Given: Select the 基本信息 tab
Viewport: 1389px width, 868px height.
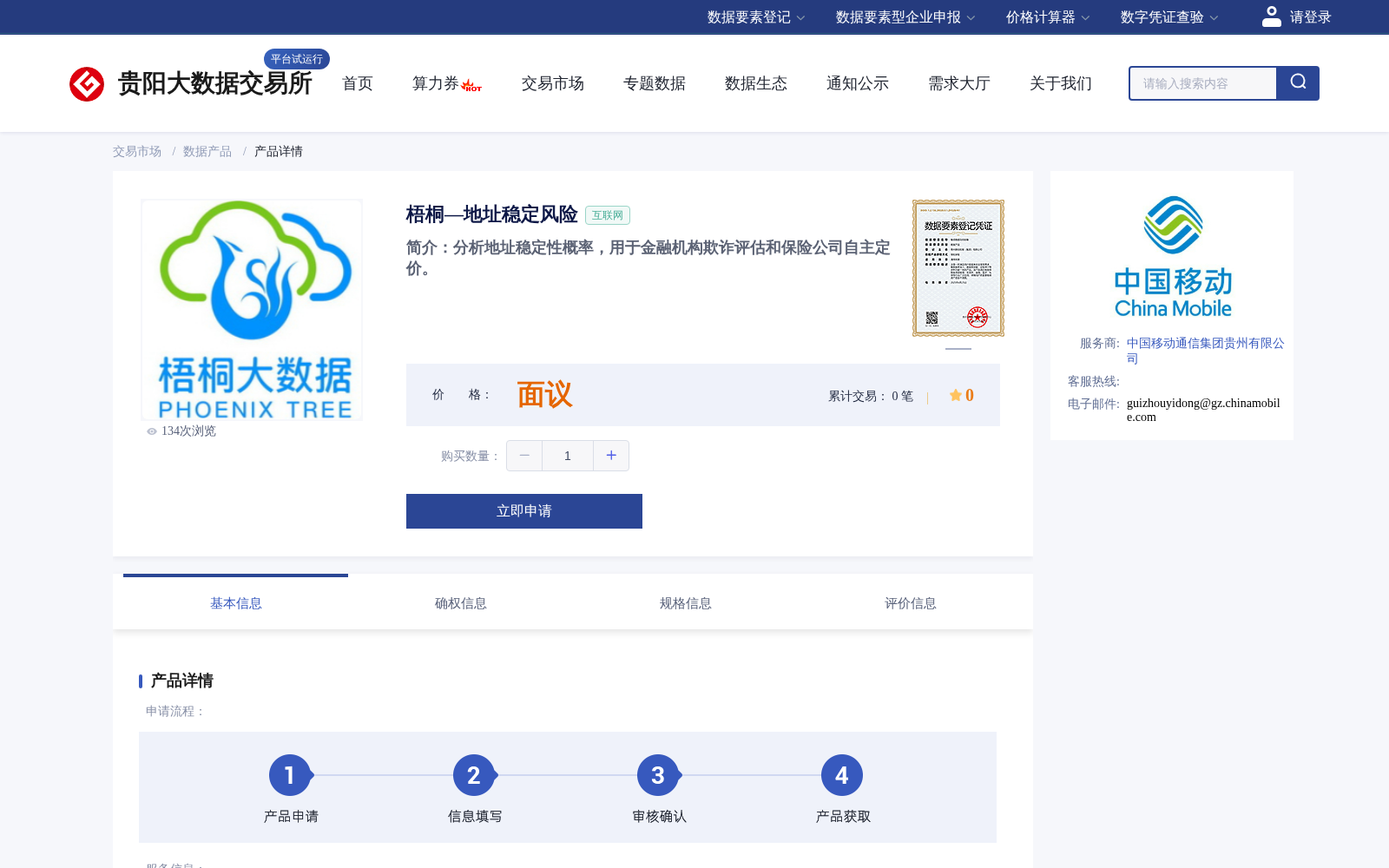Looking at the screenshot, I should tap(235, 602).
